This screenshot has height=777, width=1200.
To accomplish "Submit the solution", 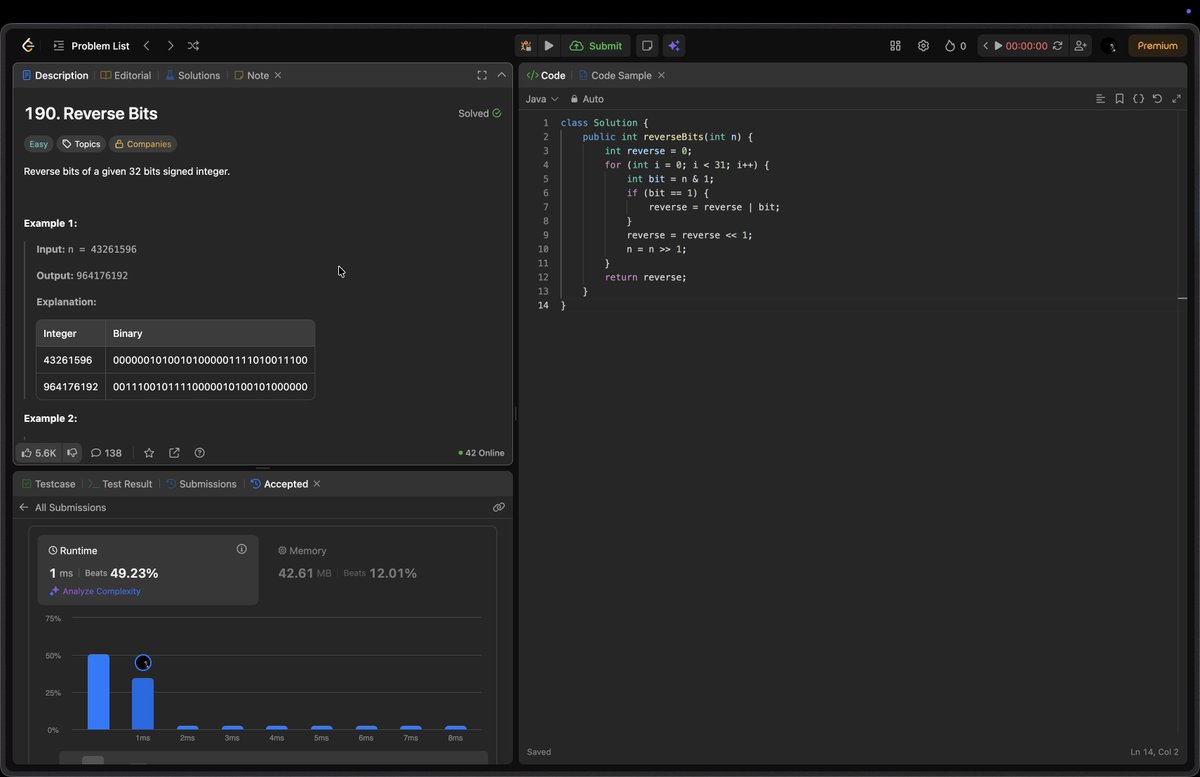I will tap(596, 46).
